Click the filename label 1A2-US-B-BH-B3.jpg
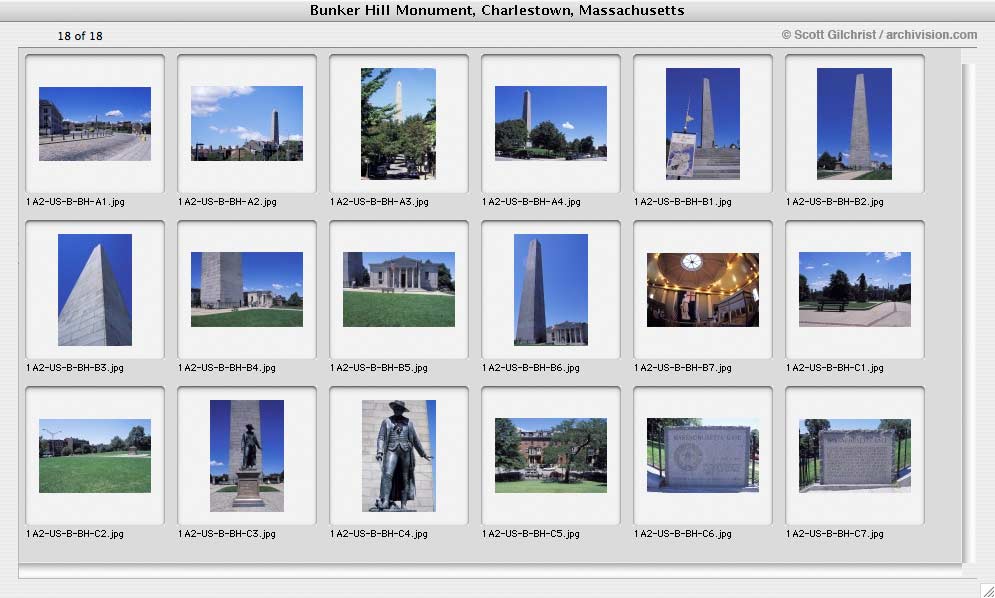This screenshot has width=995, height=598. (x=75, y=368)
